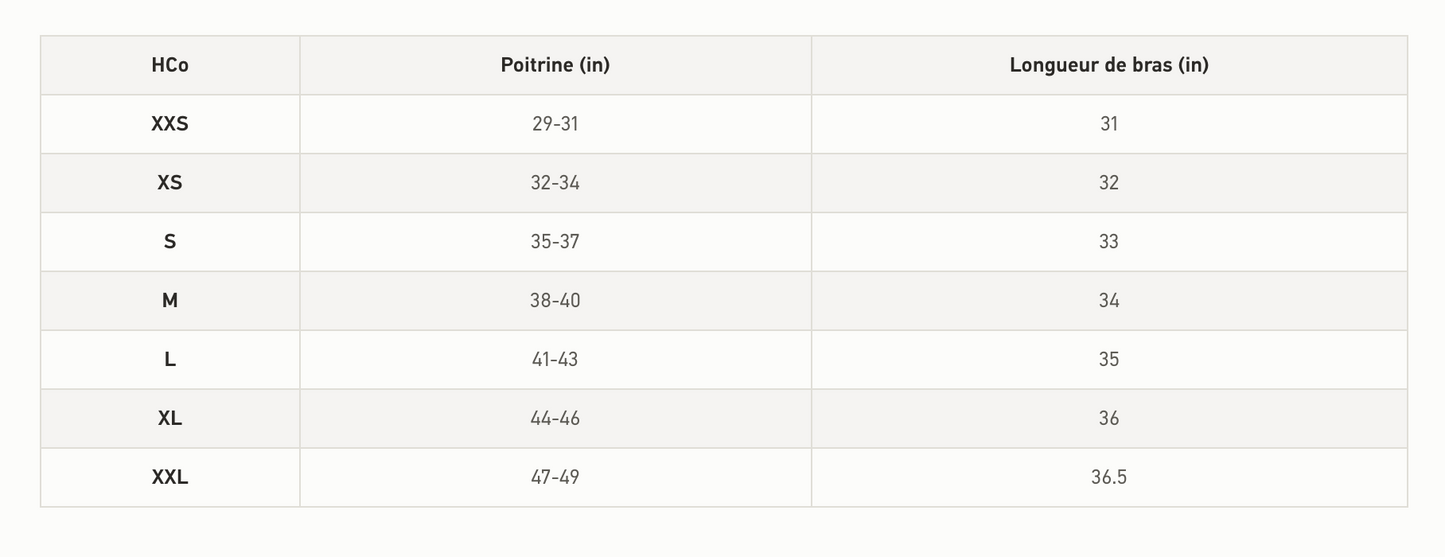Click the HCo column header
Image resolution: width=1445 pixels, height=557 pixels.
click(170, 65)
